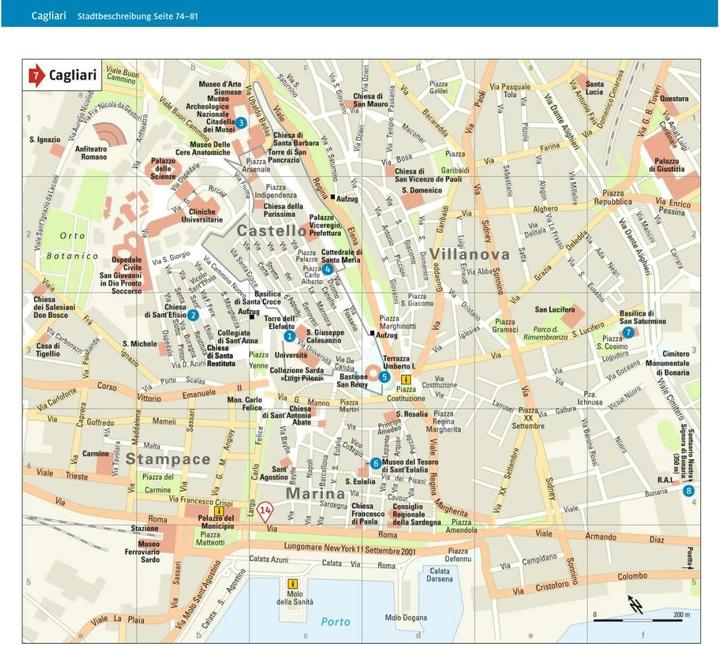This screenshot has width=720, height=645.
Task: Click 'Parco d. Rimembranza' label
Action: point(546,333)
